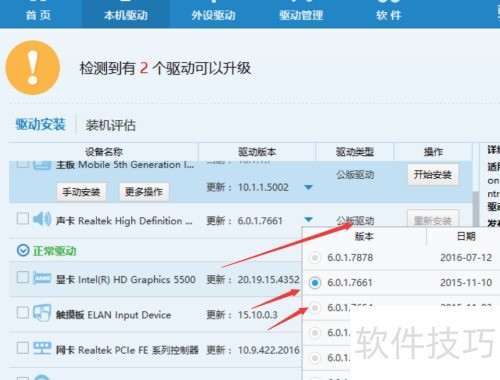The image size is (500, 380).
Task: Click the orange warning exclamation icon
Action: pyautogui.click(x=33, y=68)
